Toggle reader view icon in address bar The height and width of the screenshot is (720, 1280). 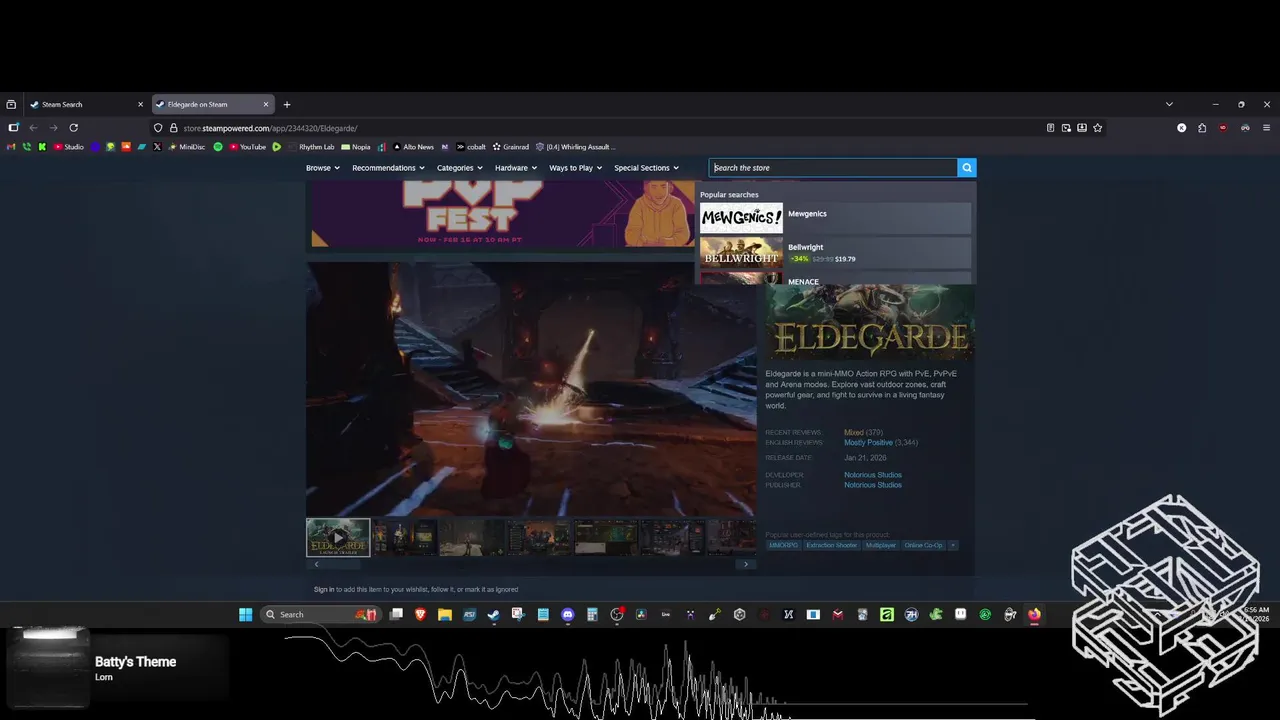[x=1050, y=128]
